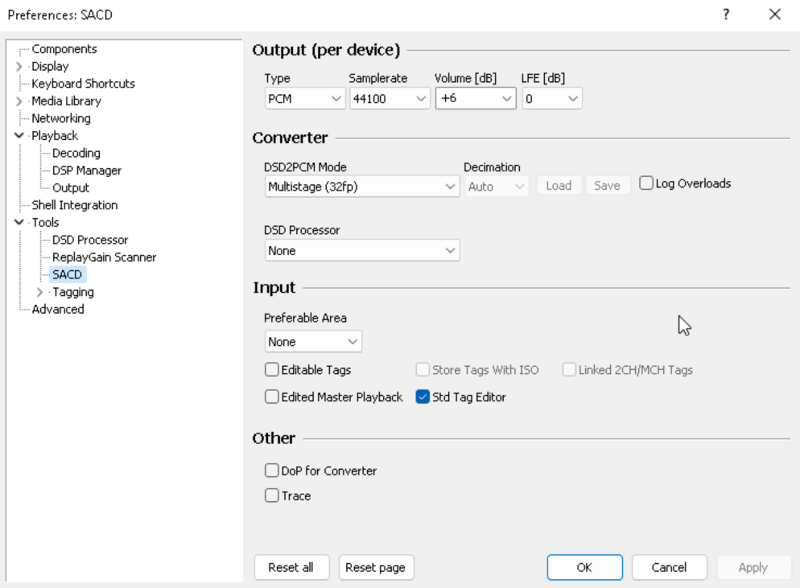Viewport: 800px width, 588px height.
Task: Select the Advanced preferences page
Action: [56, 308]
